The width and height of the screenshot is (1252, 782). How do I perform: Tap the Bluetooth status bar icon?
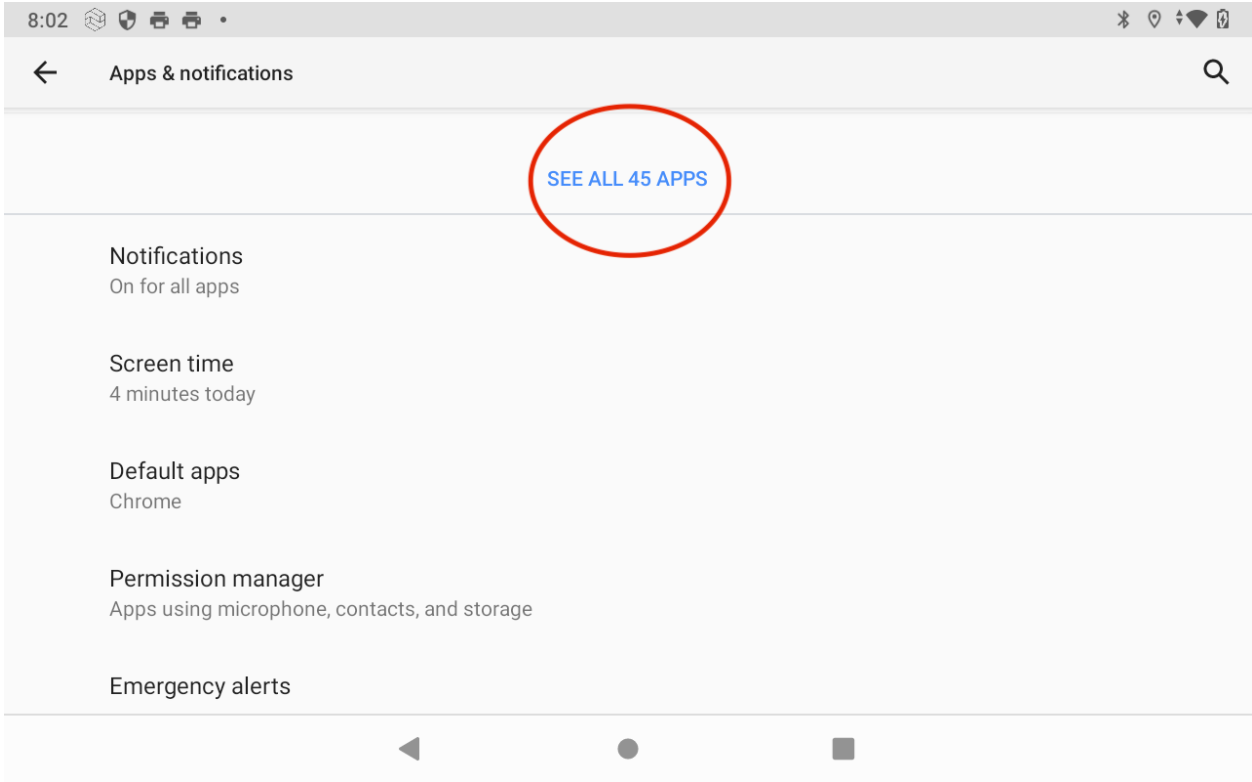(x=1123, y=19)
